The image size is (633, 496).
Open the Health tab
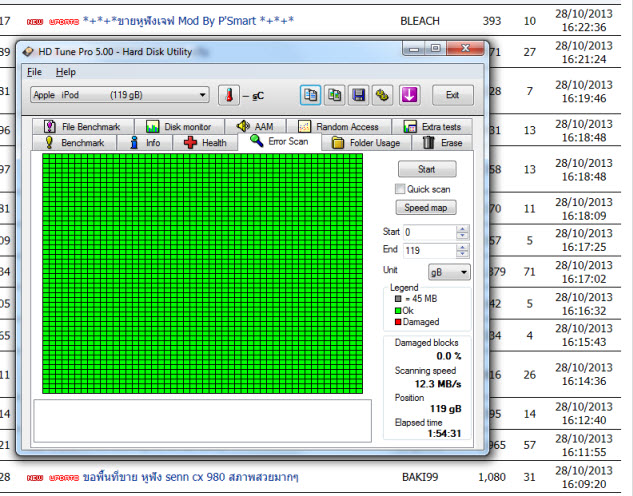tap(205, 143)
